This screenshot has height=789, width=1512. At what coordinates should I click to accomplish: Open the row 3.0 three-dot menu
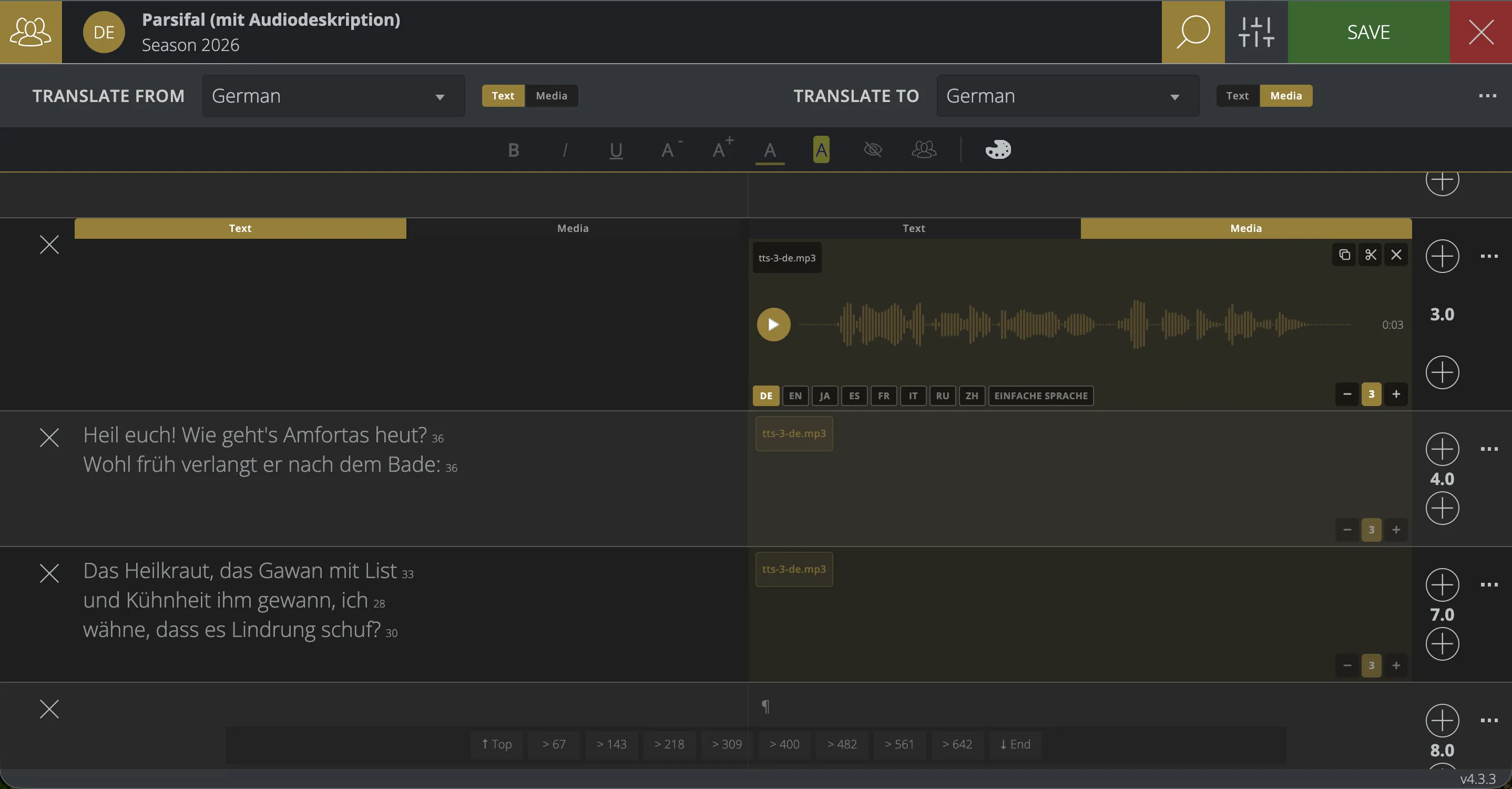1489,256
